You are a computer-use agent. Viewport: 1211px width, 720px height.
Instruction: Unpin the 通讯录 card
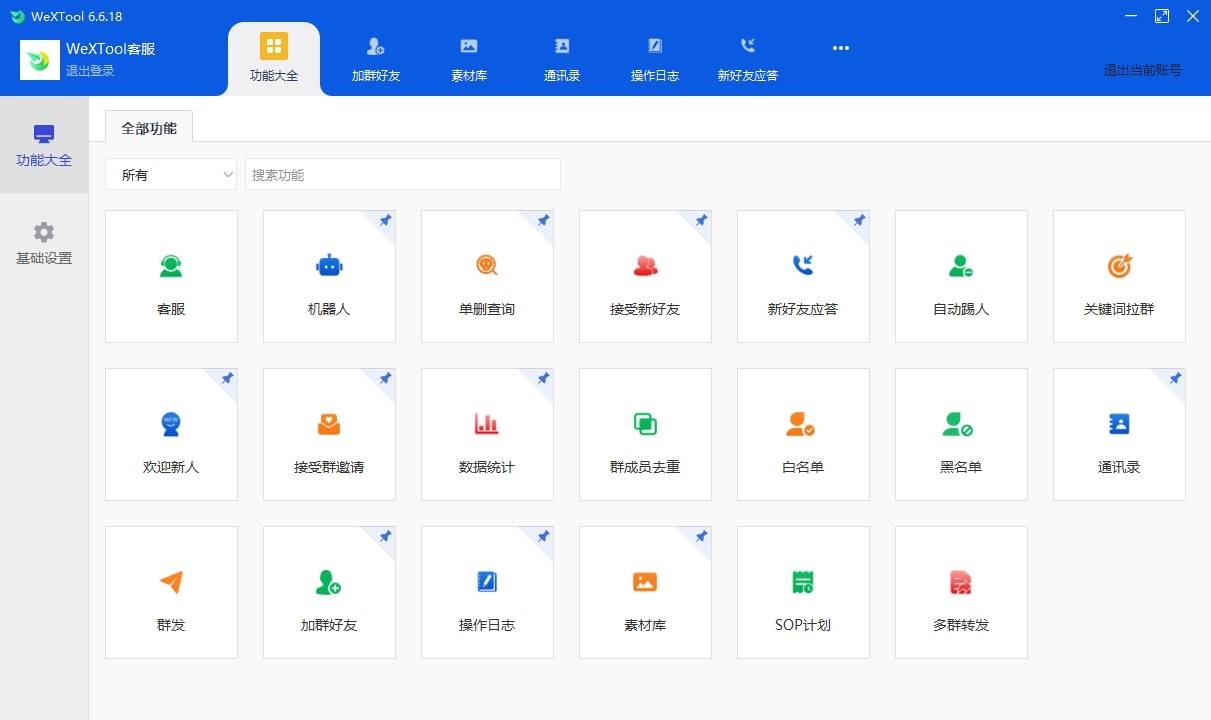tap(1175, 380)
